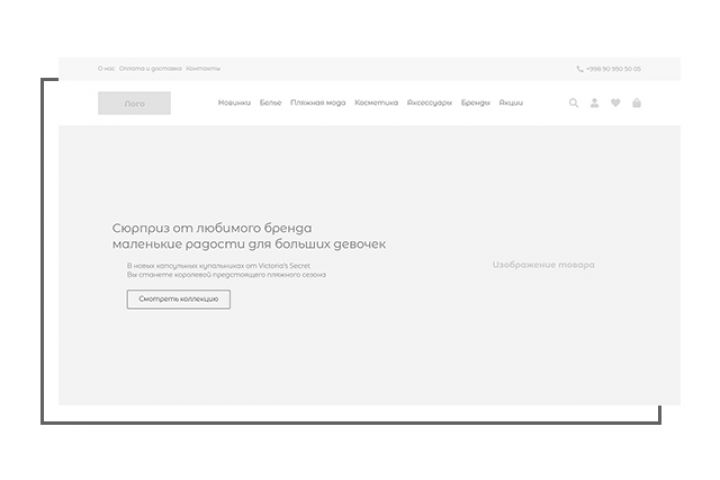Open the heart favorites wishlist icon
The image size is (720, 480).
point(616,103)
